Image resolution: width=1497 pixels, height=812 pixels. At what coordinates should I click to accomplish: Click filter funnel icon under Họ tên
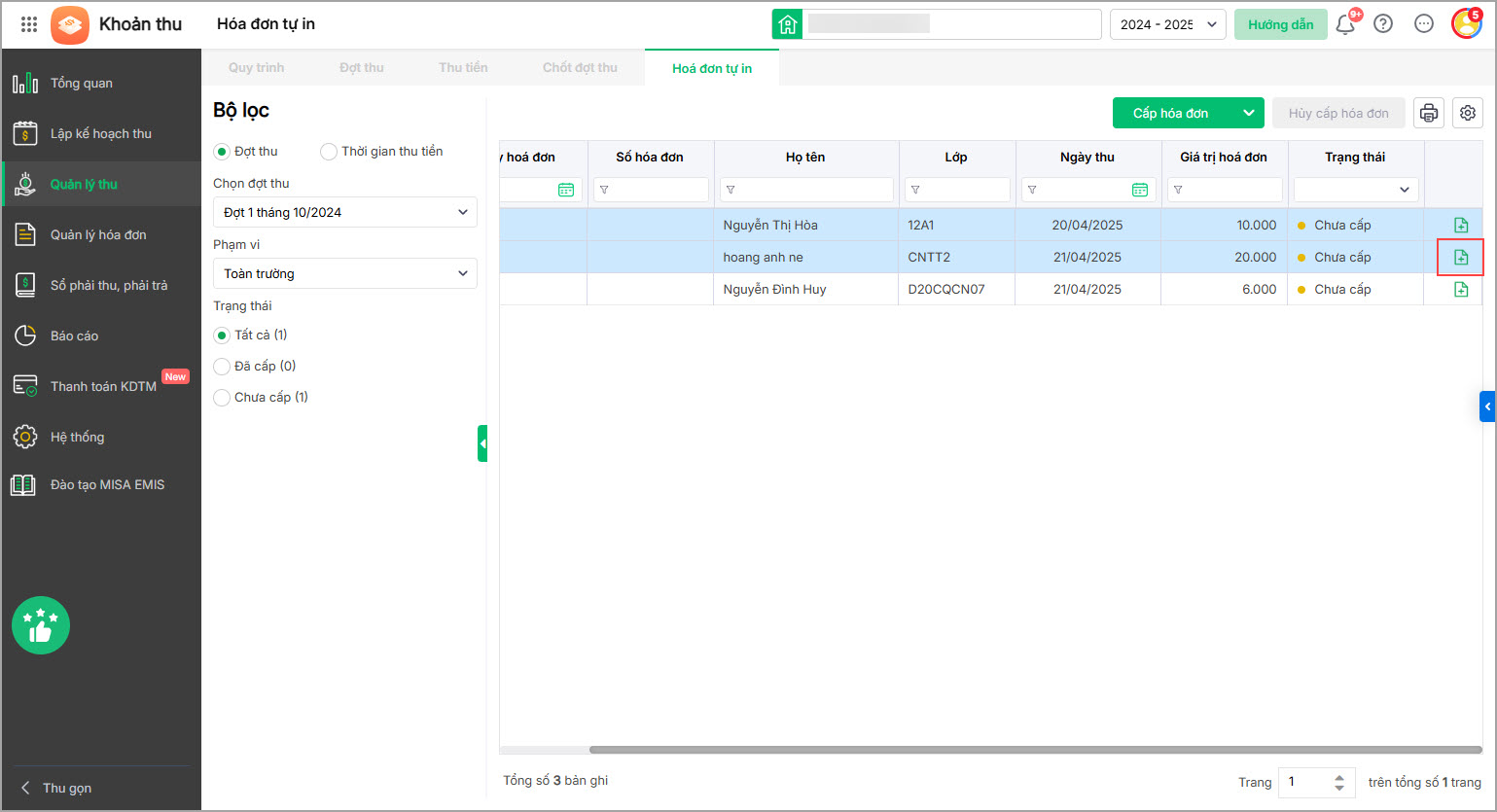click(731, 190)
